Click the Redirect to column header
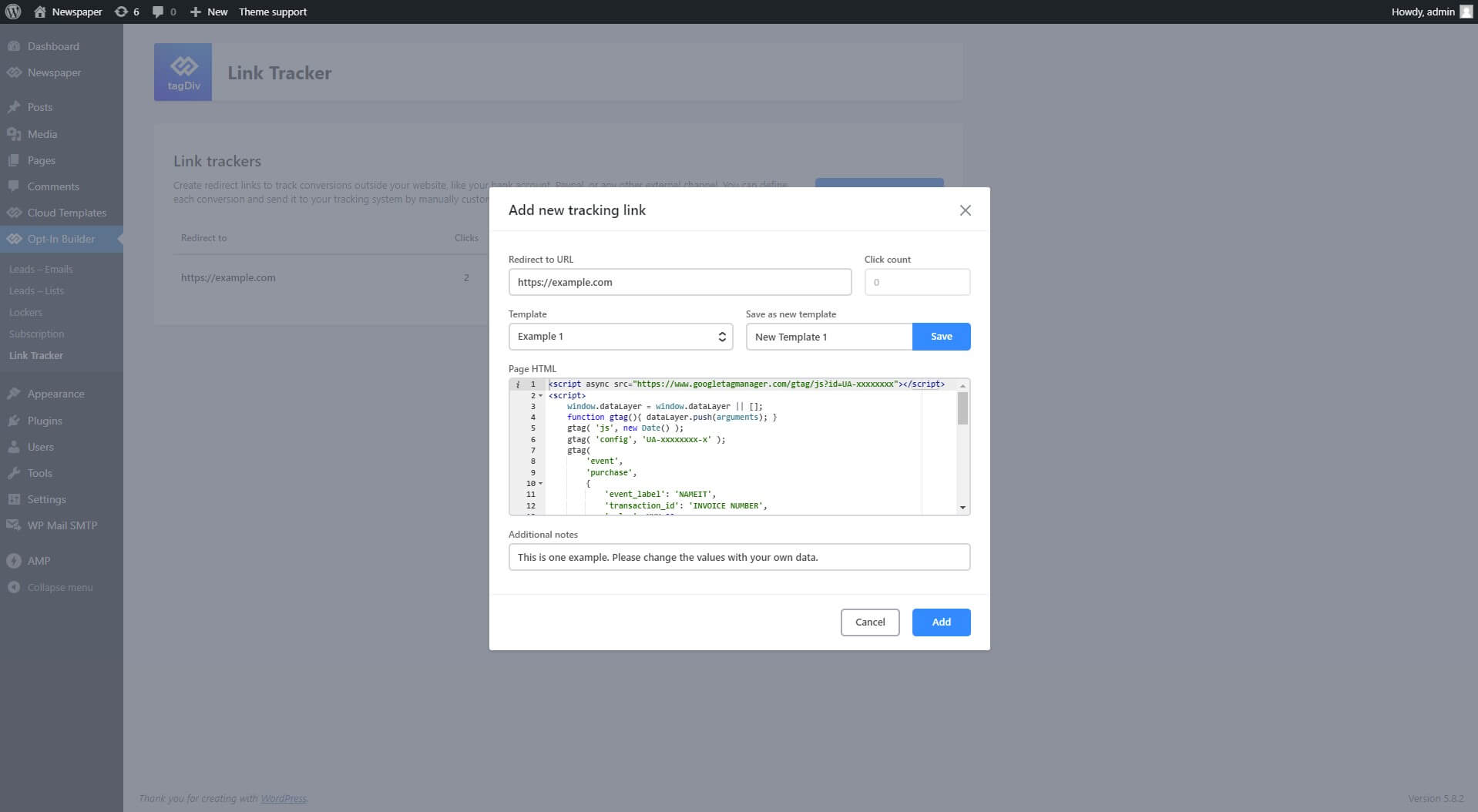Viewport: 1478px width, 812px height. 203,238
